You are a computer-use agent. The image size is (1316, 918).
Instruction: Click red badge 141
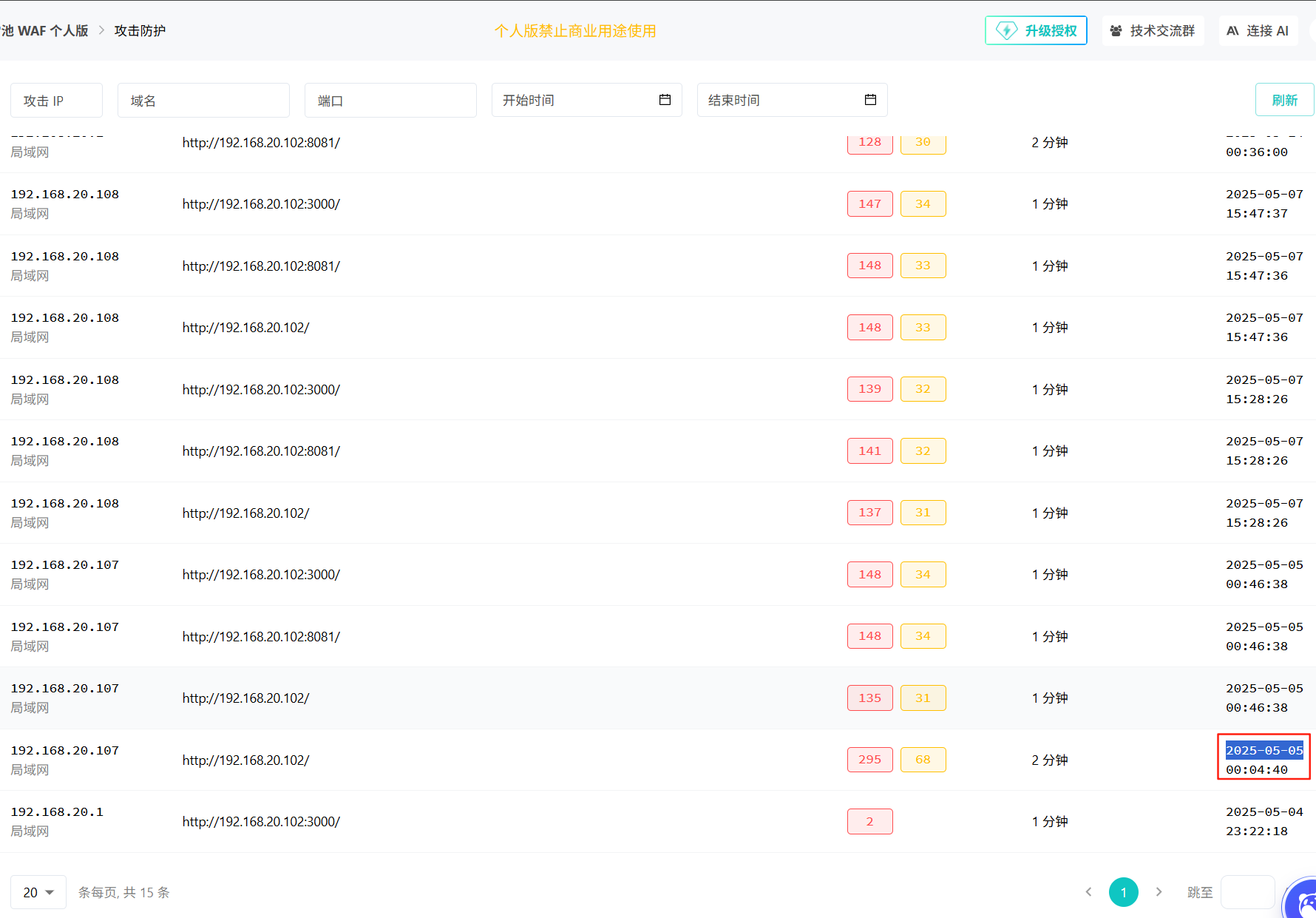pos(870,450)
